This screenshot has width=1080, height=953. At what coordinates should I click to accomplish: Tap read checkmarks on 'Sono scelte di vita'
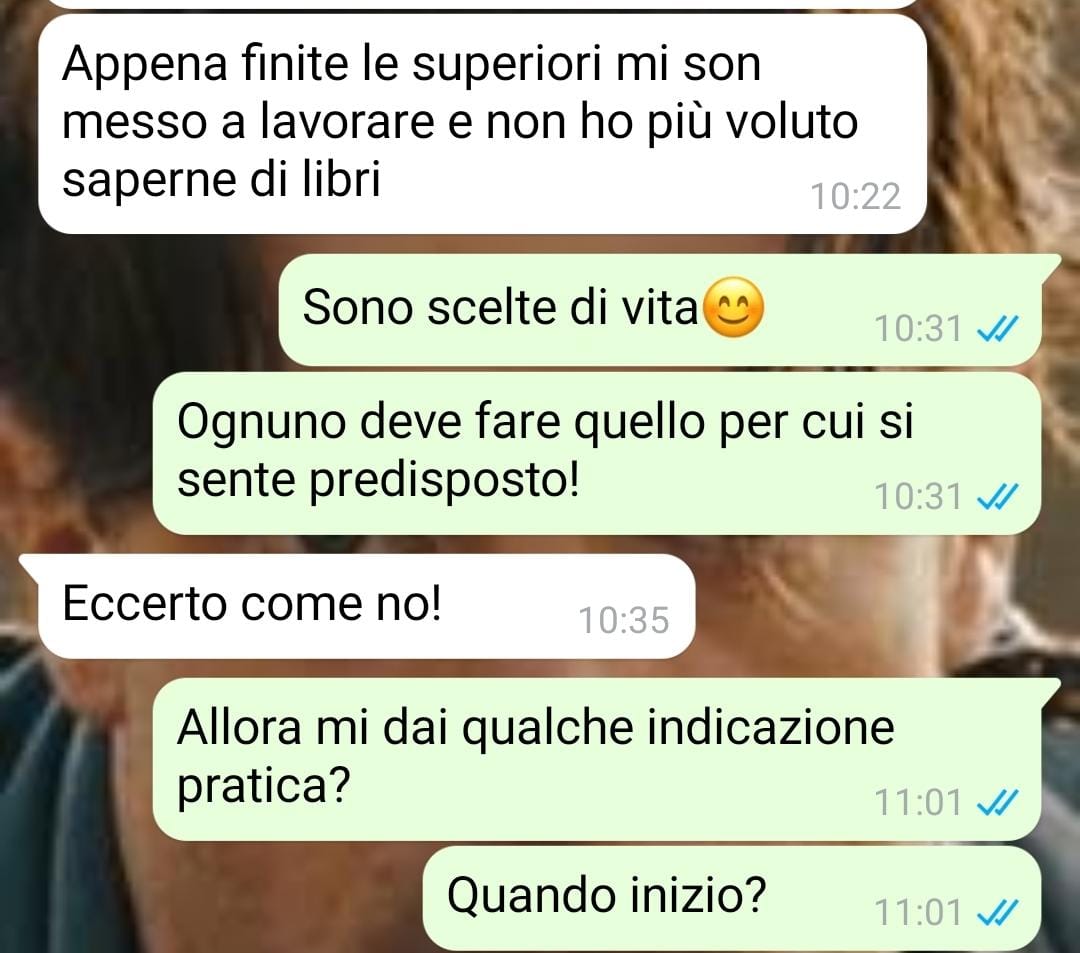click(997, 328)
